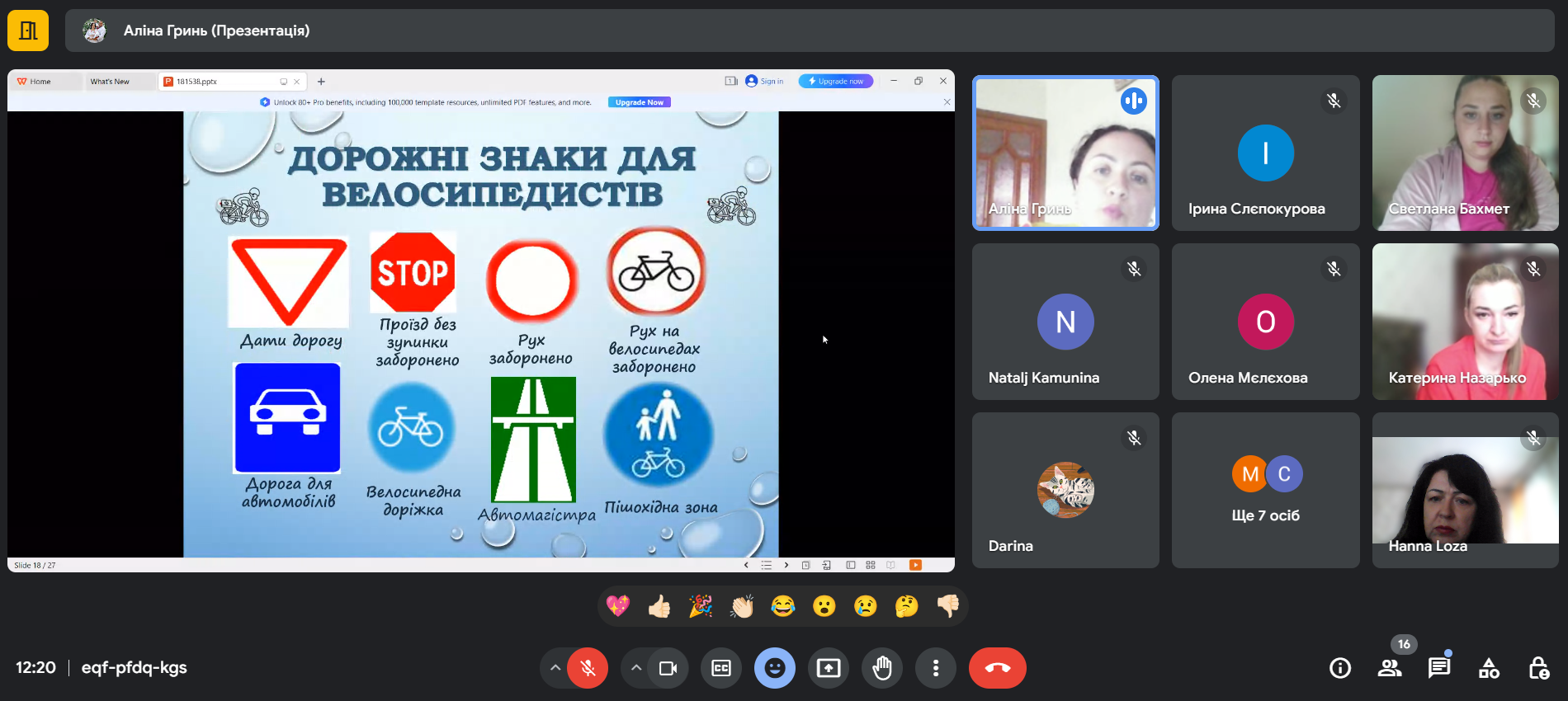
Task: Open the more options three-dot menu
Action: [935, 668]
